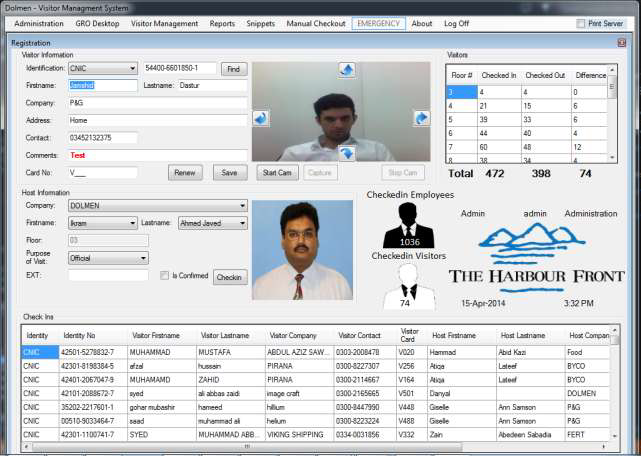Open the About menu
Image resolution: width=641 pixels, height=456 pixels.
point(422,24)
